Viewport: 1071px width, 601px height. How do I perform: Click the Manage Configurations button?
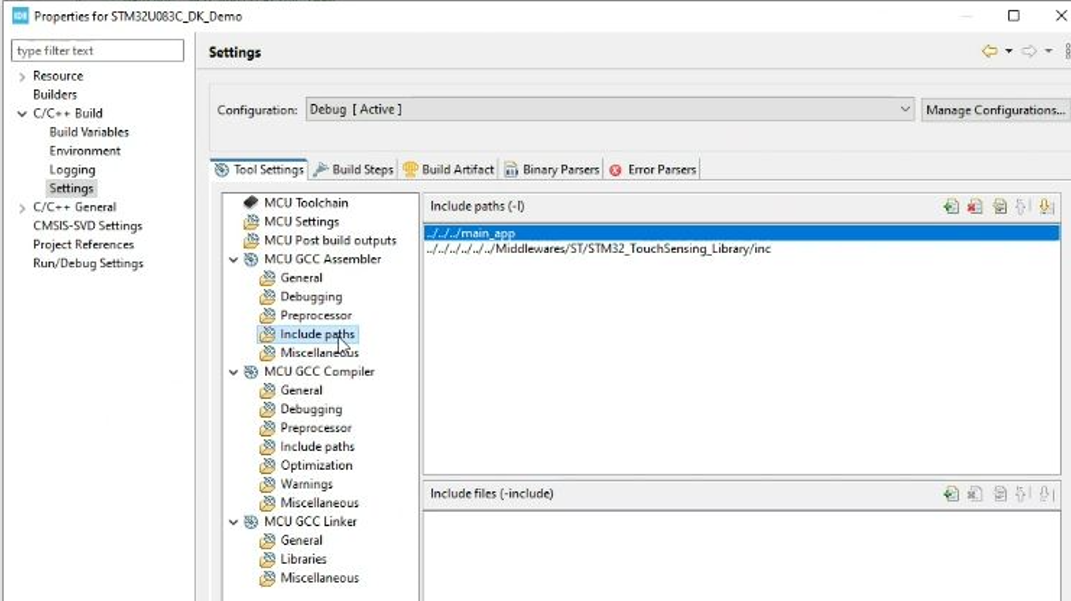(994, 109)
